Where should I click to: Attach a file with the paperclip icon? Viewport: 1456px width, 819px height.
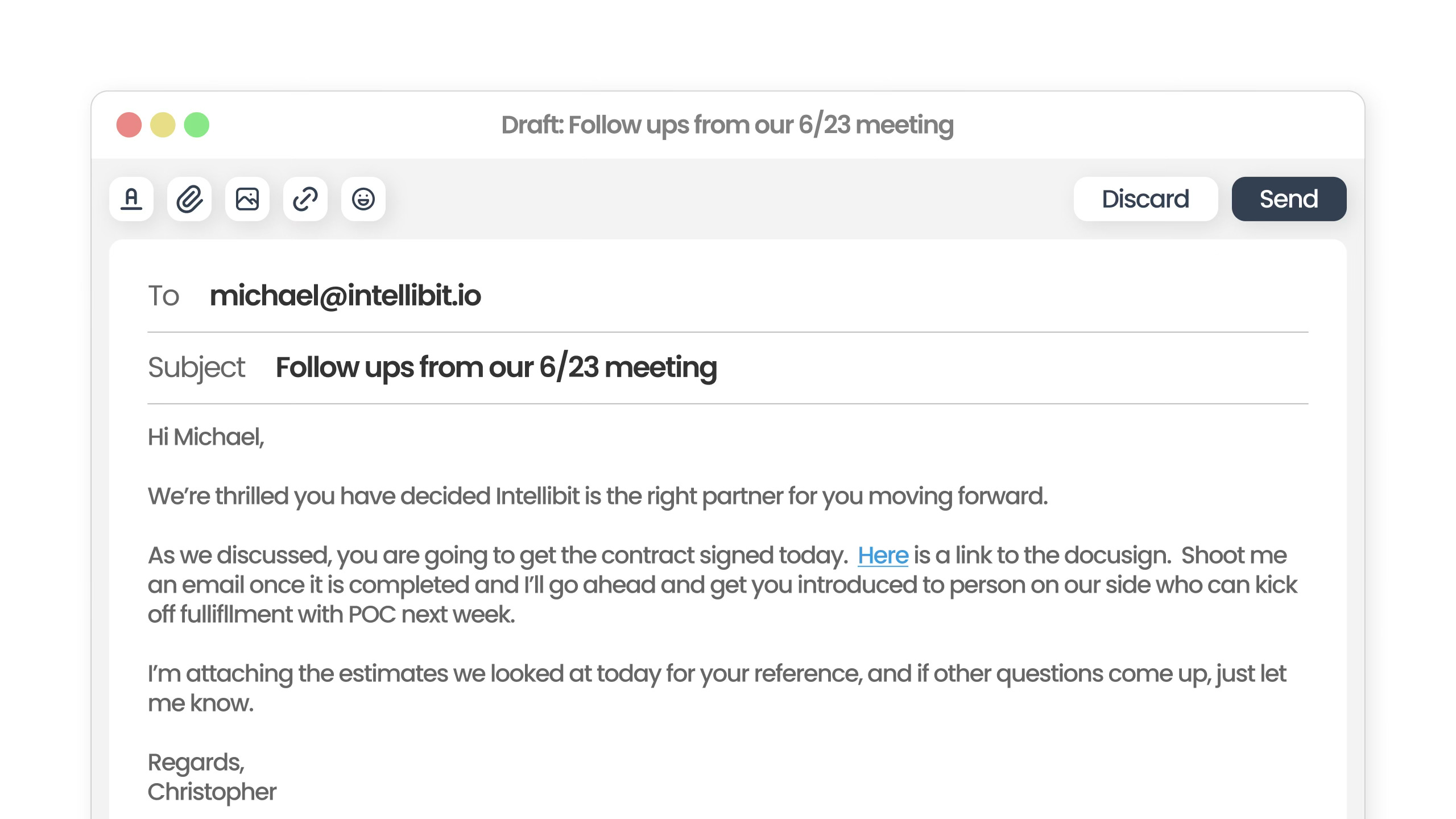click(189, 199)
